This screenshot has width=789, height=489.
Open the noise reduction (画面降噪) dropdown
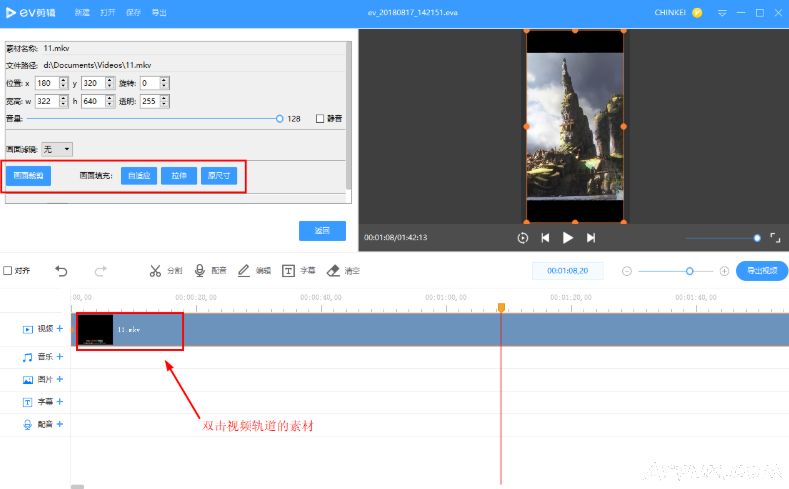(x=57, y=149)
